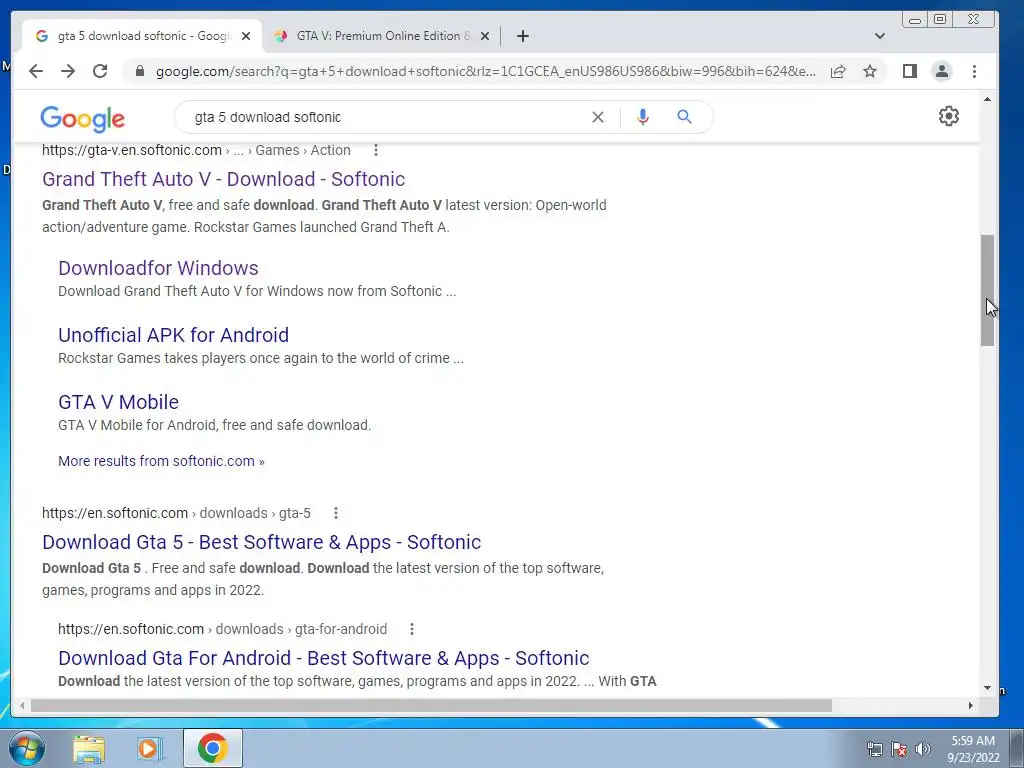View site information via lock icon
Image resolution: width=1024 pixels, height=768 pixels.
pos(140,71)
